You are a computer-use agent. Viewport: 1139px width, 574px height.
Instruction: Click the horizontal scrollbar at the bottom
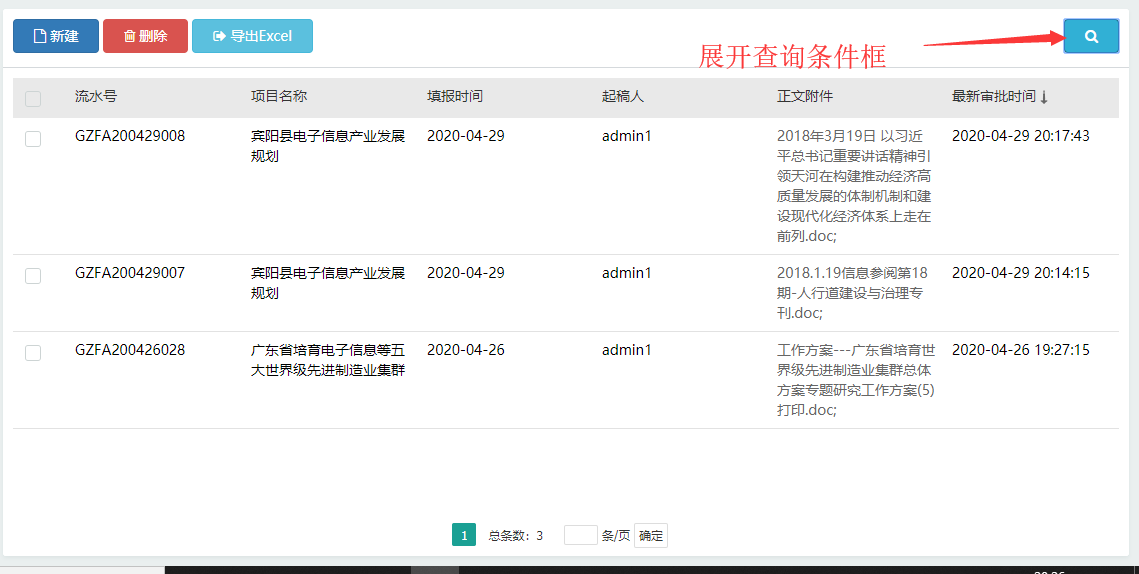[x=435, y=570]
